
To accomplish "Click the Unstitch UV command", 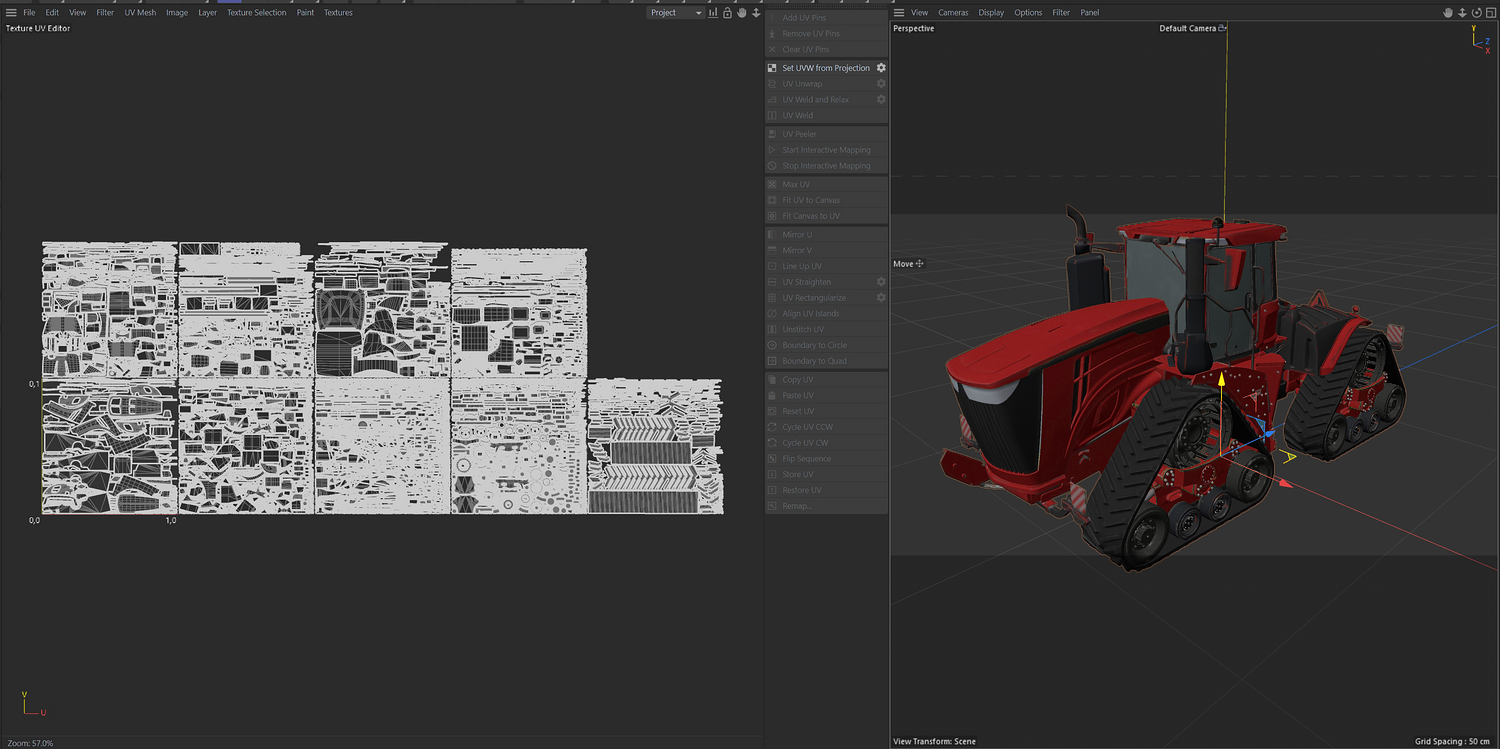I will coord(826,329).
